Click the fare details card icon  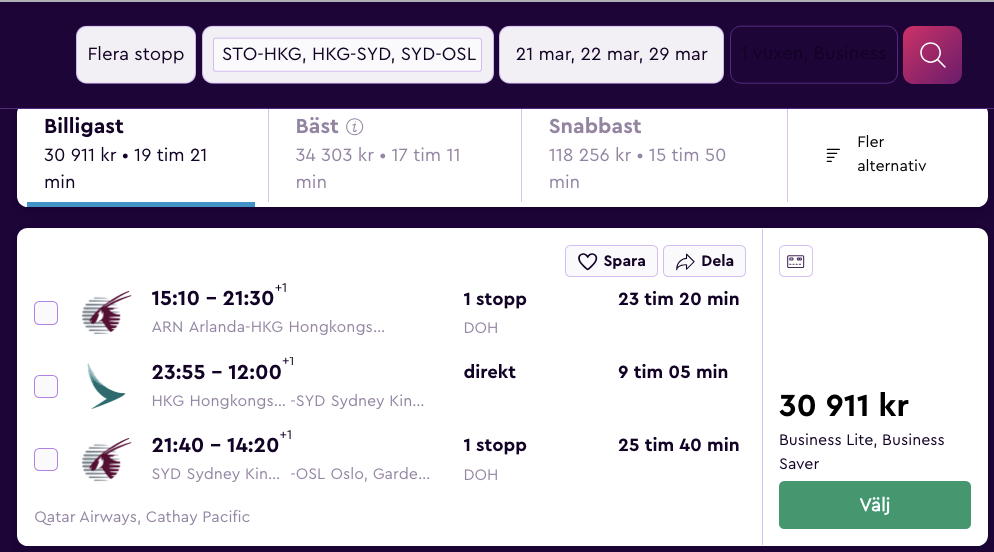796,261
